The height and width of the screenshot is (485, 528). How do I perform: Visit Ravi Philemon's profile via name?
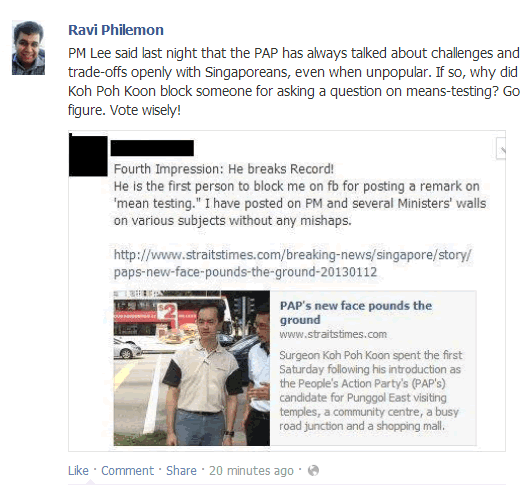pyautogui.click(x=116, y=30)
